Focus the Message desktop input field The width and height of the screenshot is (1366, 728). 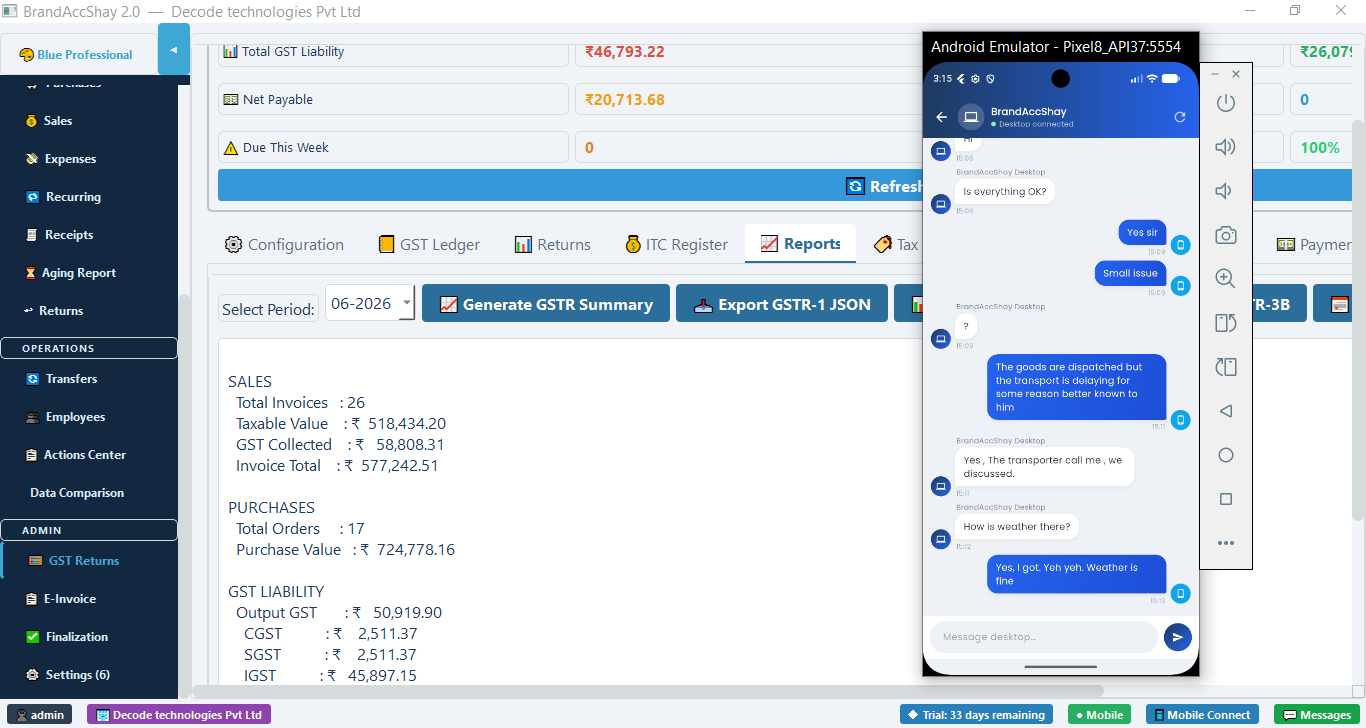[1043, 637]
